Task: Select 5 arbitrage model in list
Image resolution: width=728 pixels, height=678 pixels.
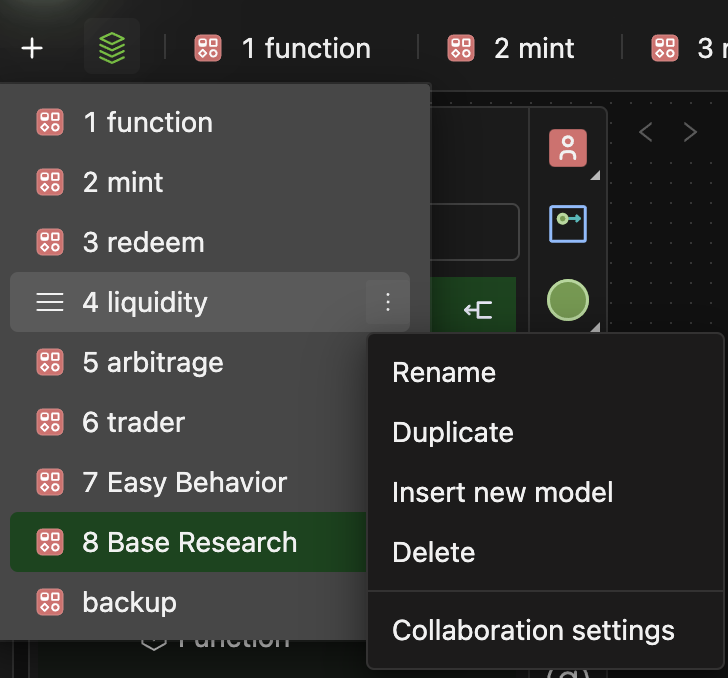Action: (x=152, y=362)
